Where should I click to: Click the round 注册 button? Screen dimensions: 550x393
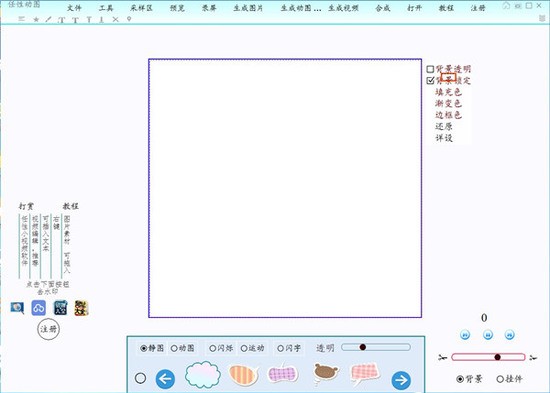coord(48,329)
